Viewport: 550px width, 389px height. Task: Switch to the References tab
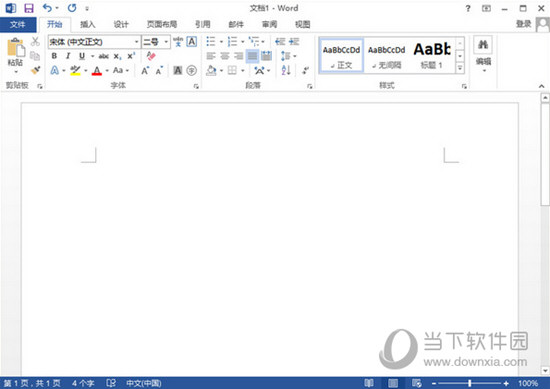tap(203, 25)
